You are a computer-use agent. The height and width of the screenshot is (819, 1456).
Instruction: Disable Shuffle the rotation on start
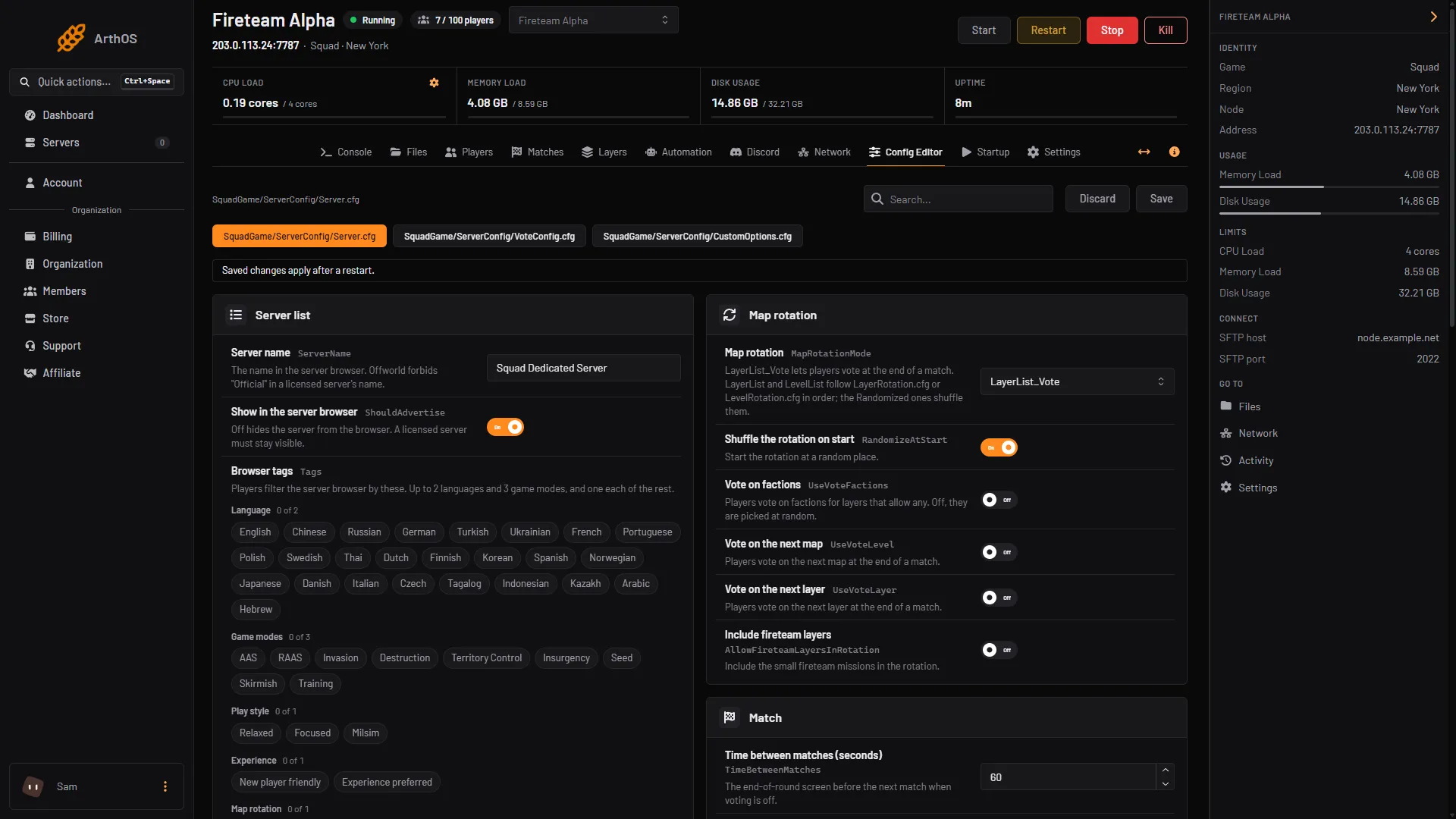click(x=999, y=447)
